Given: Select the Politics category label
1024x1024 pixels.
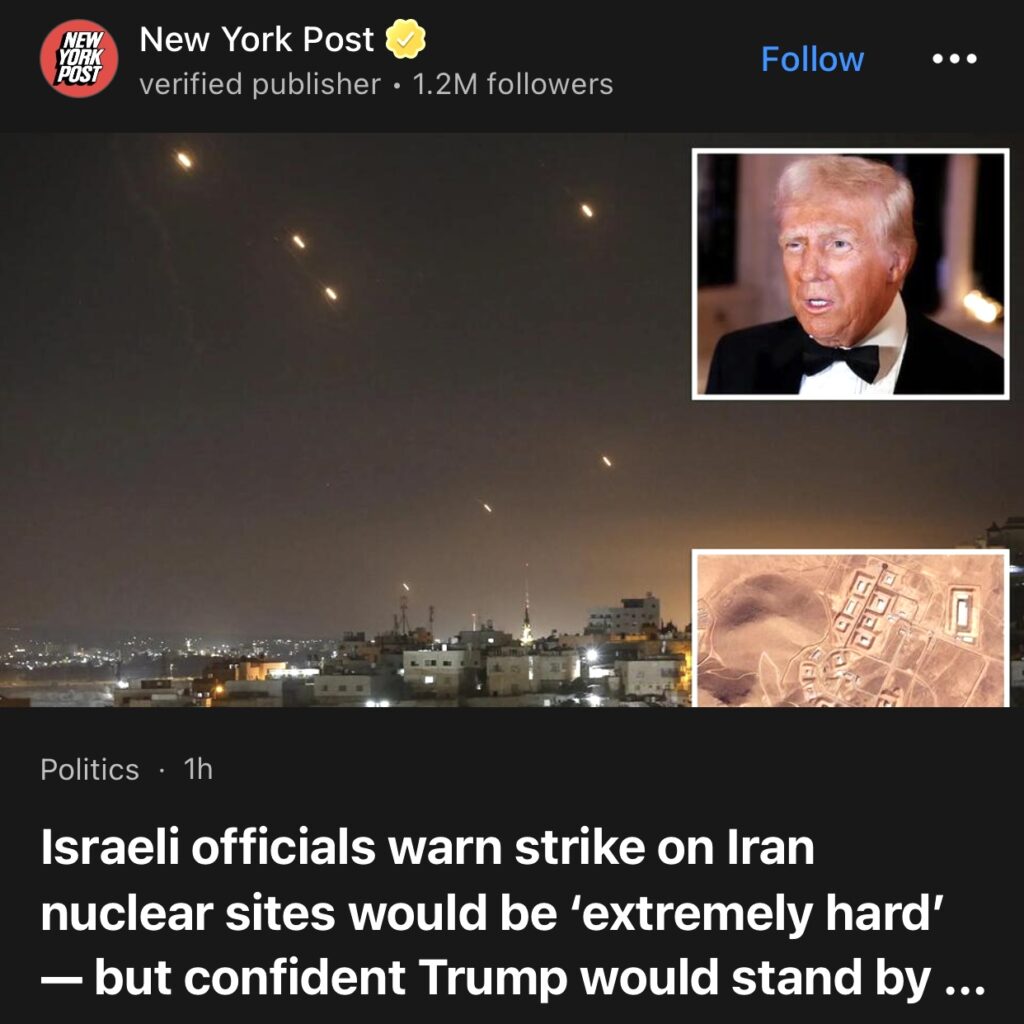Looking at the screenshot, I should pyautogui.click(x=89, y=769).
